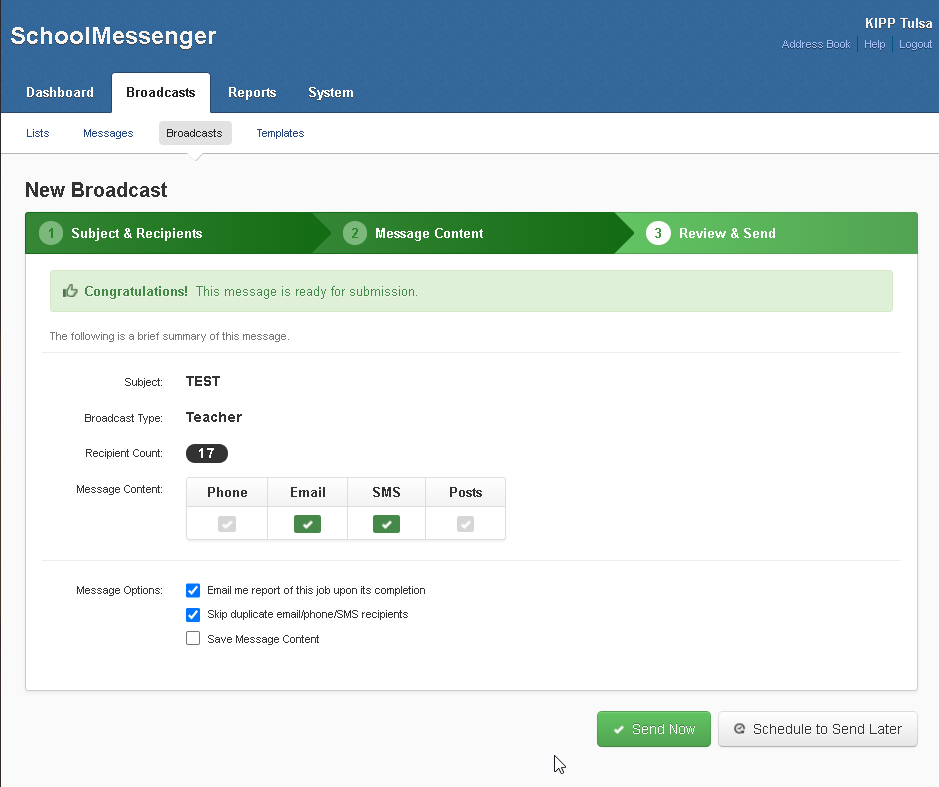Screen dimensions: 939x787
Task: Enable Save Message Content checkbox
Action: (x=194, y=638)
